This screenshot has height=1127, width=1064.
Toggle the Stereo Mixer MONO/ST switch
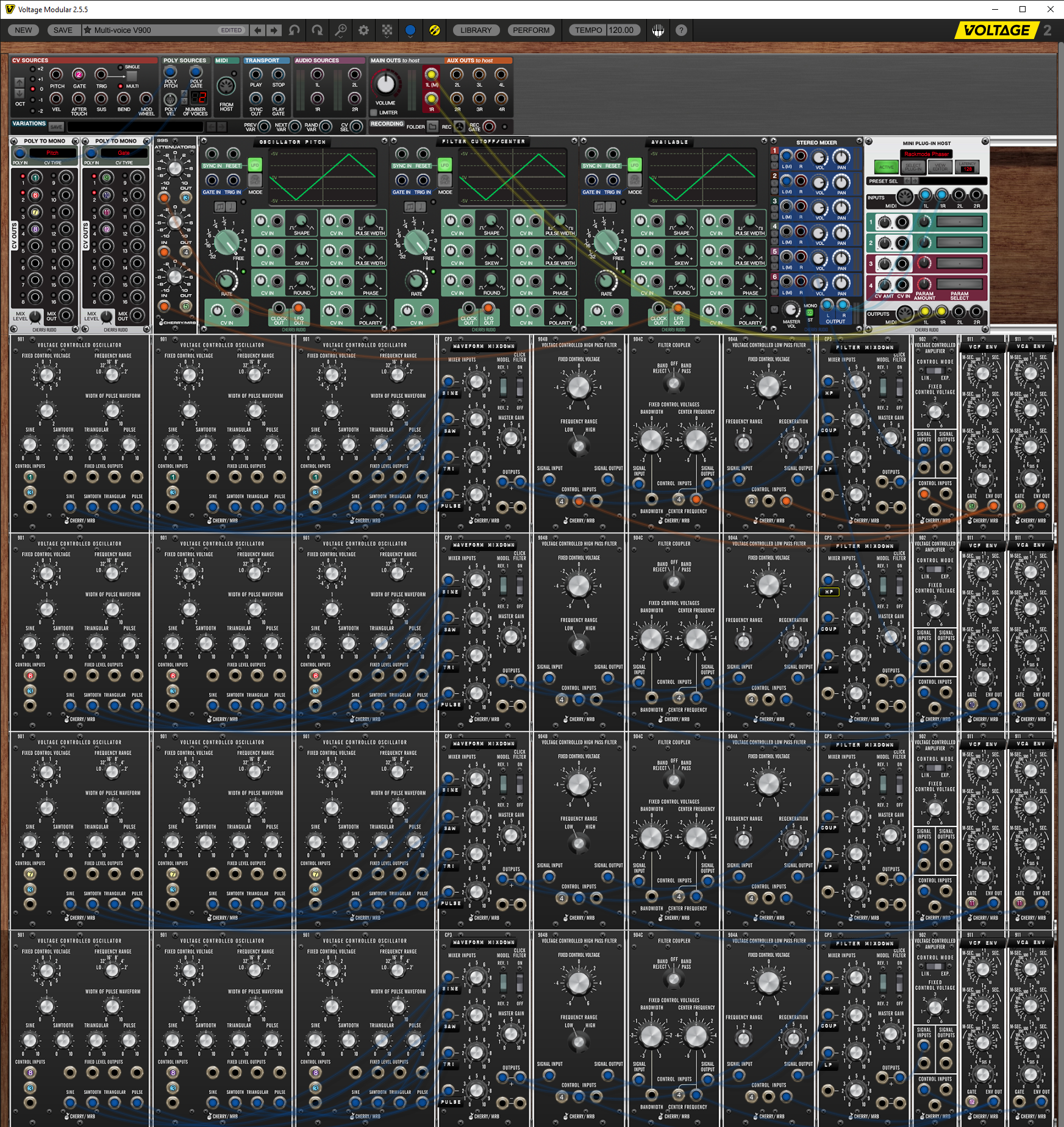coord(810,313)
